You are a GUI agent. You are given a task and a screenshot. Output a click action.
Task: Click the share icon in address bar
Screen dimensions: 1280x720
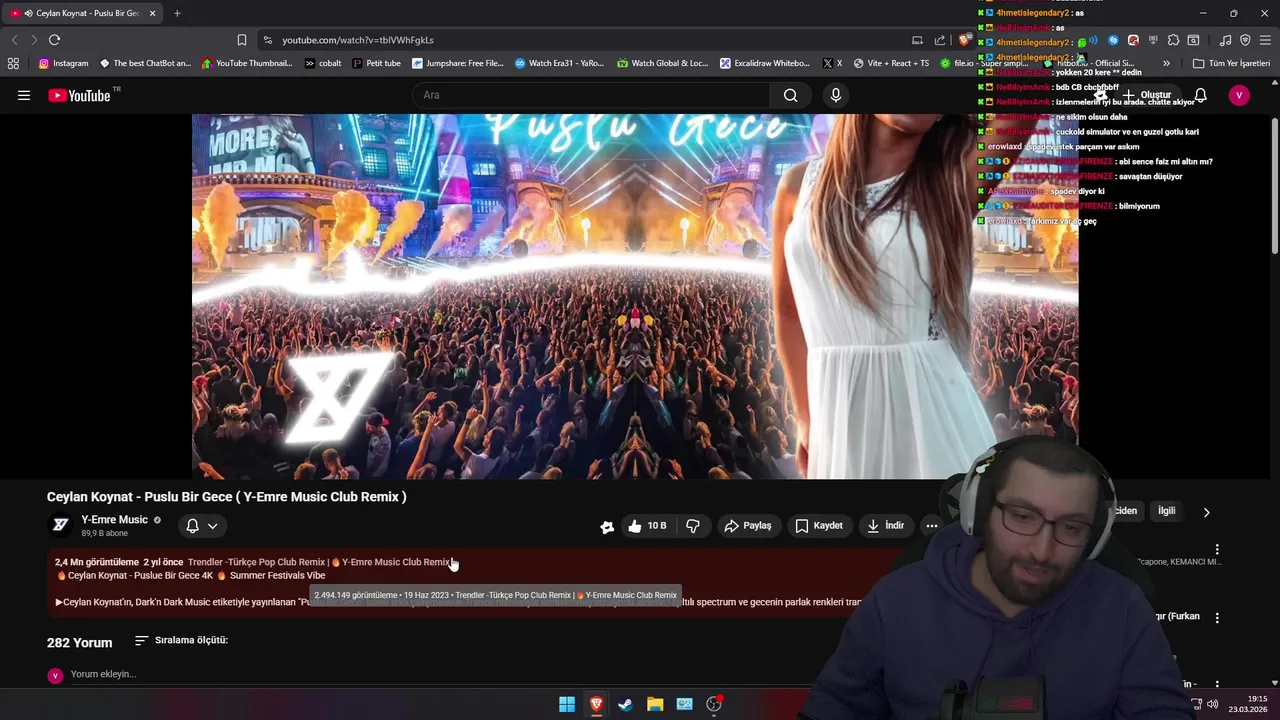[x=940, y=40]
